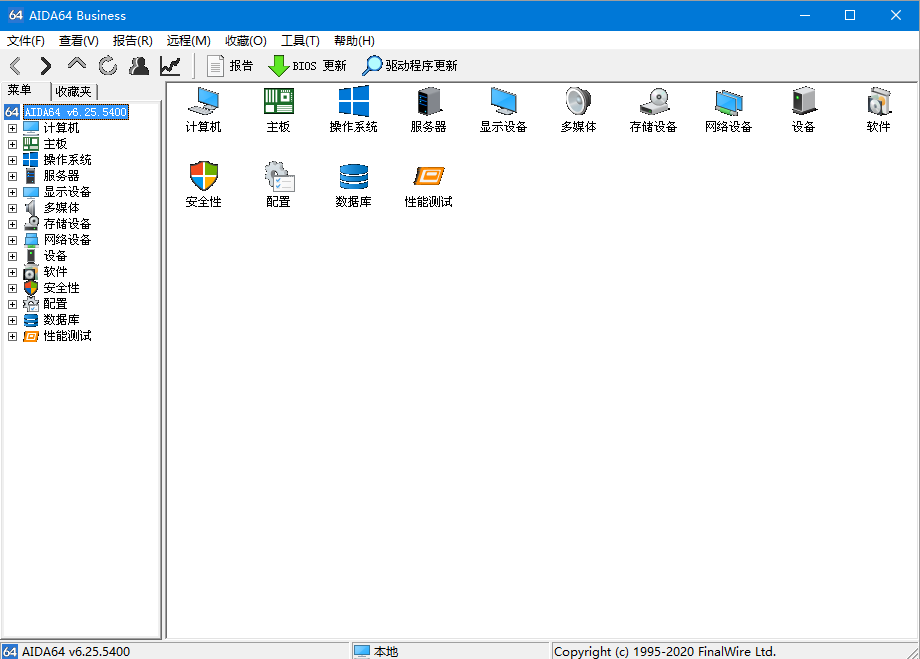Open the 收藏(O) menu

click(x=246, y=40)
